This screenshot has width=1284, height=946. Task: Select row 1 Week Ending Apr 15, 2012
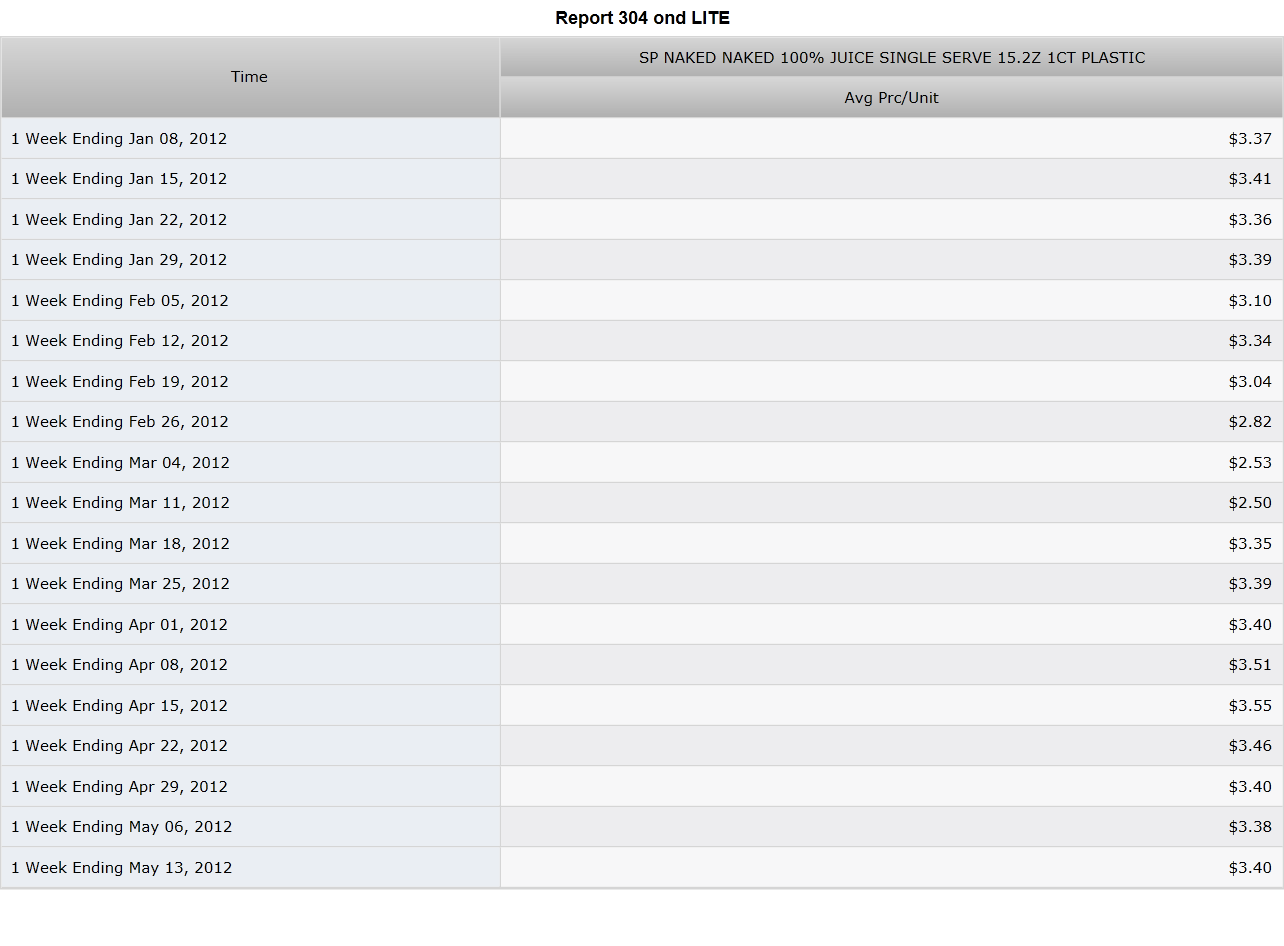(x=642, y=706)
